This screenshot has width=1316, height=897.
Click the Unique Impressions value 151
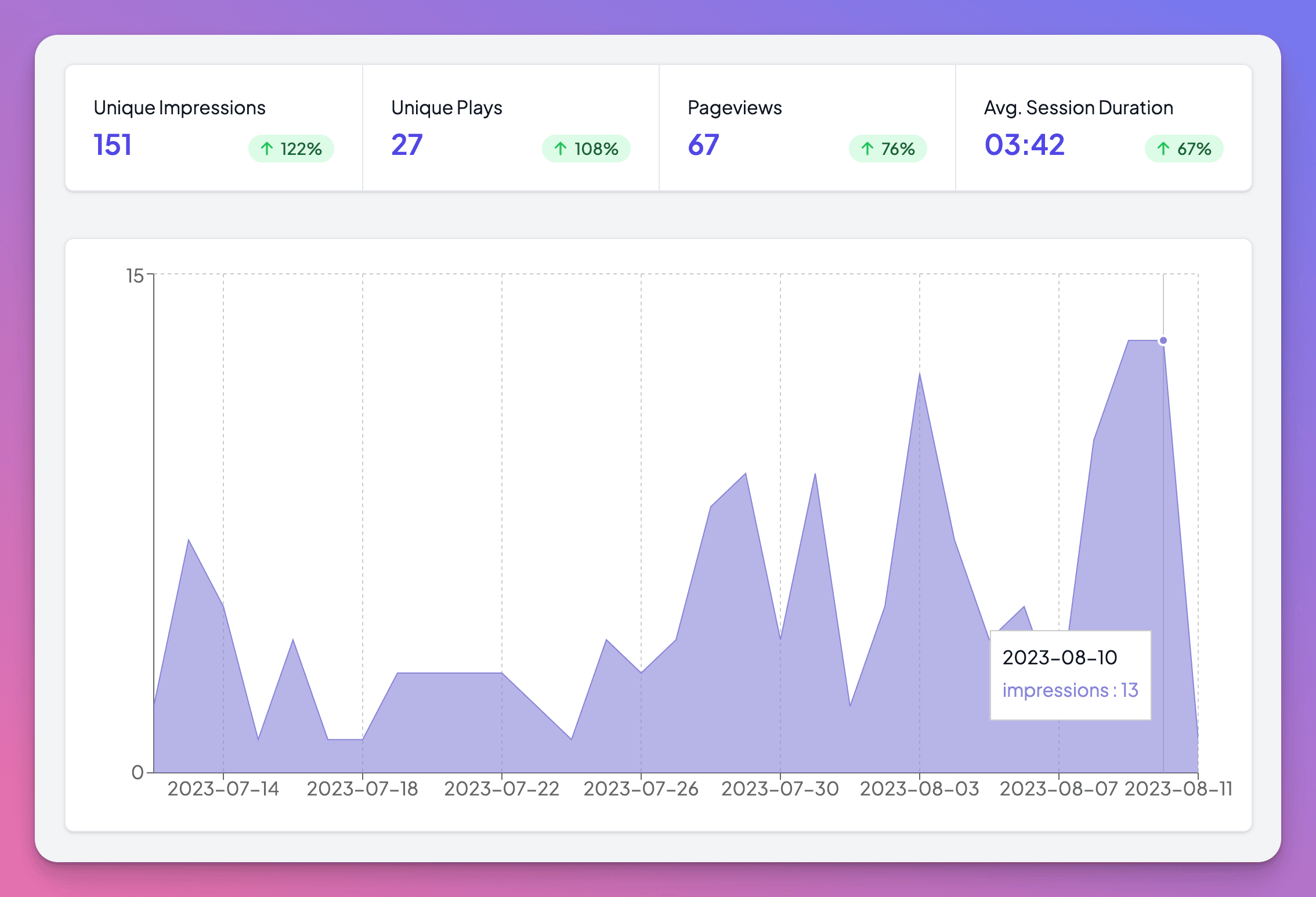pos(113,144)
